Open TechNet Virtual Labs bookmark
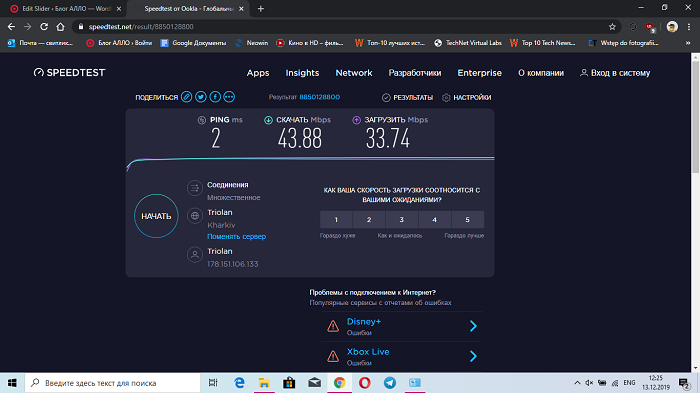 pos(468,43)
